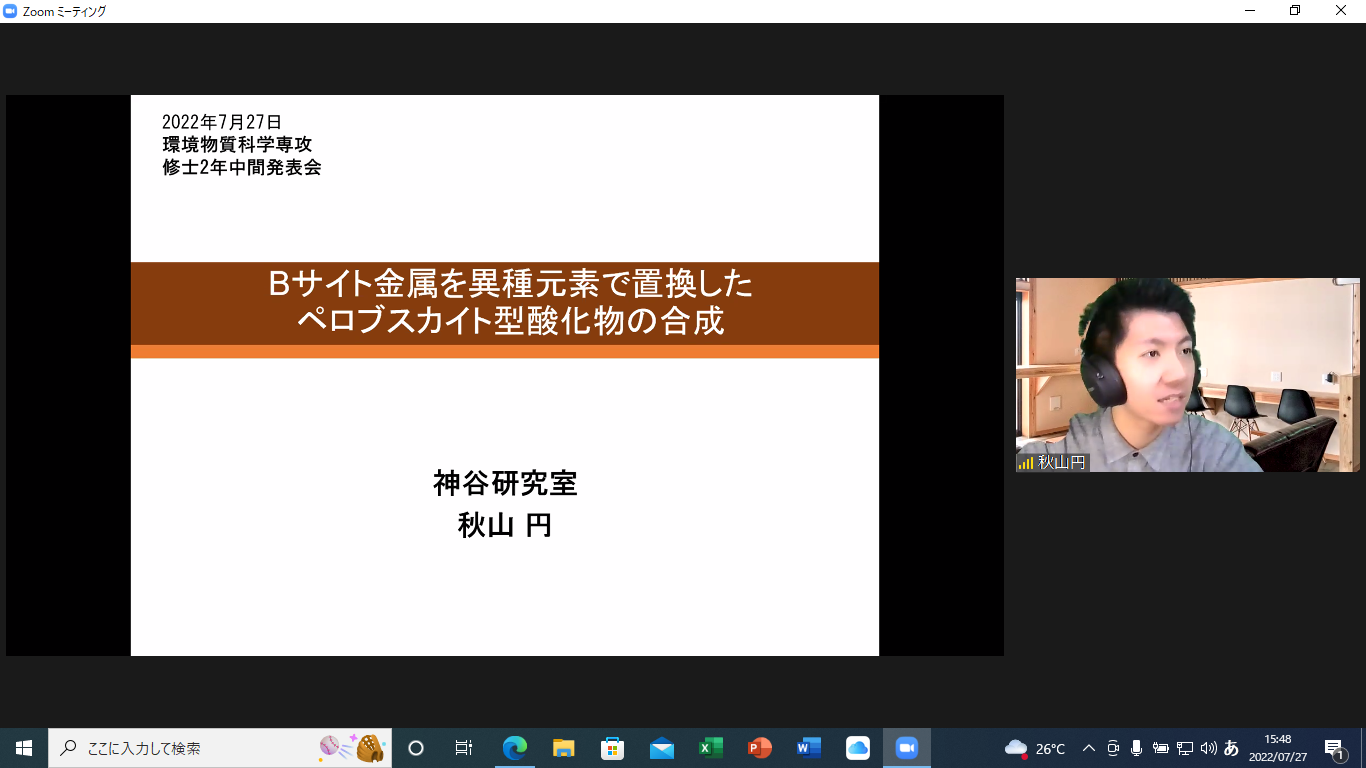Launch Microsoft Edge from taskbar

coord(515,748)
